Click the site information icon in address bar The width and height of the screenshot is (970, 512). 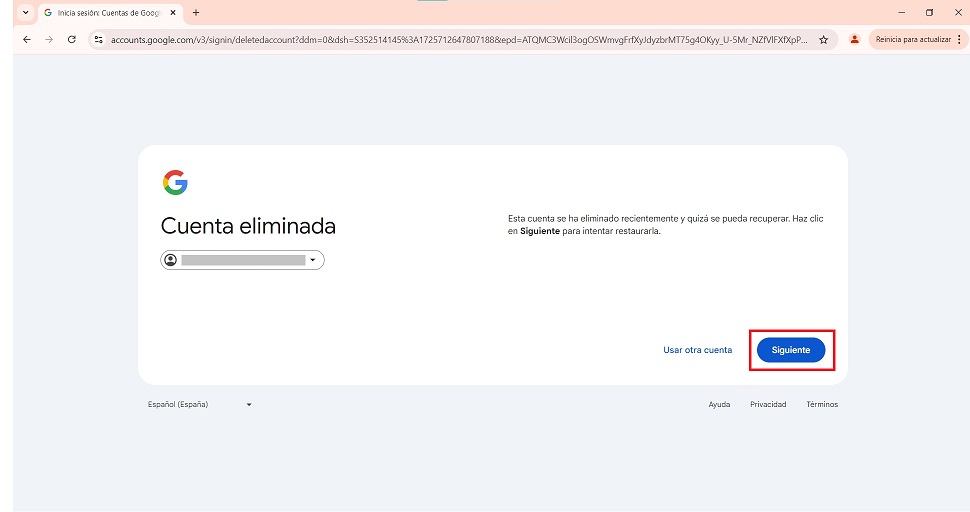[x=98, y=40]
